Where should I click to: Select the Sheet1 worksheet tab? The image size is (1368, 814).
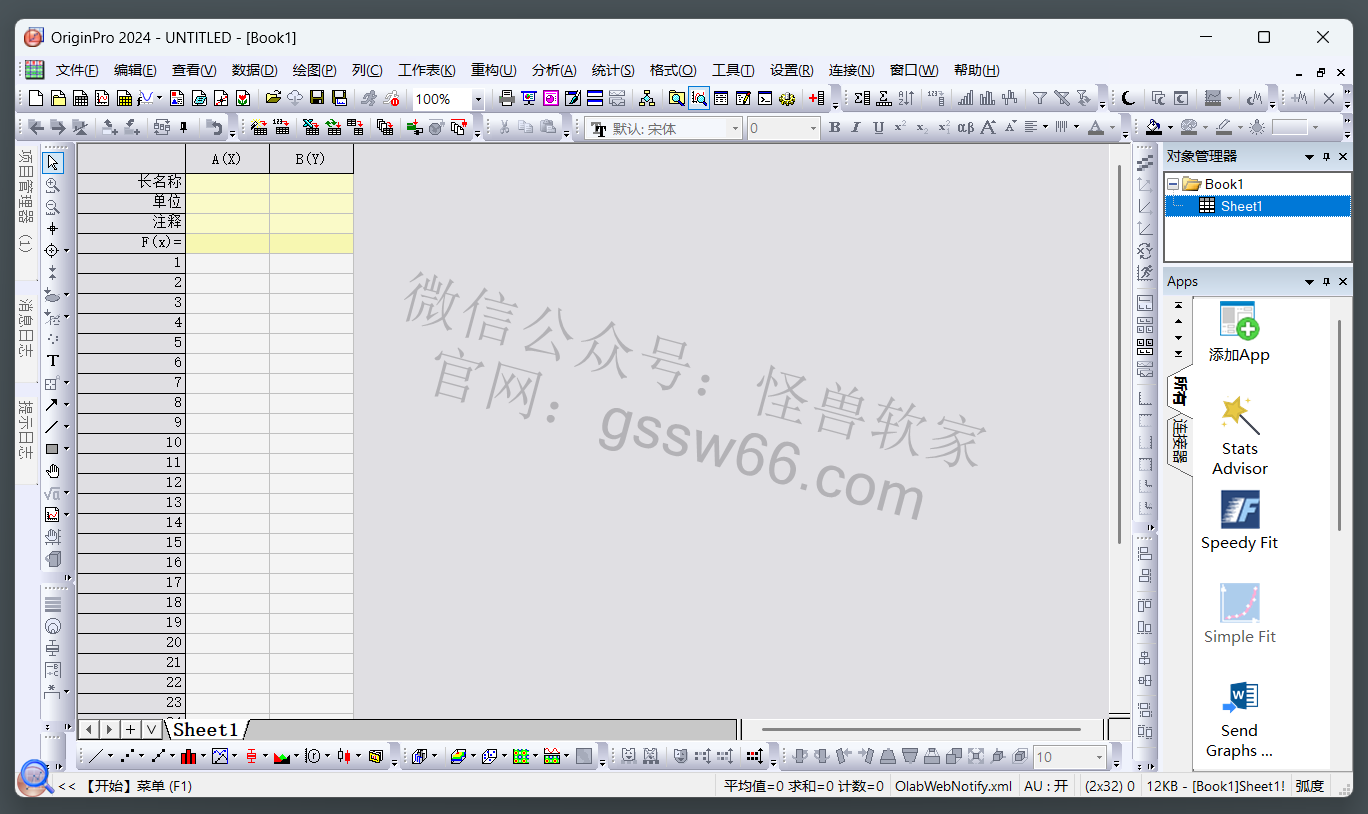(206, 730)
